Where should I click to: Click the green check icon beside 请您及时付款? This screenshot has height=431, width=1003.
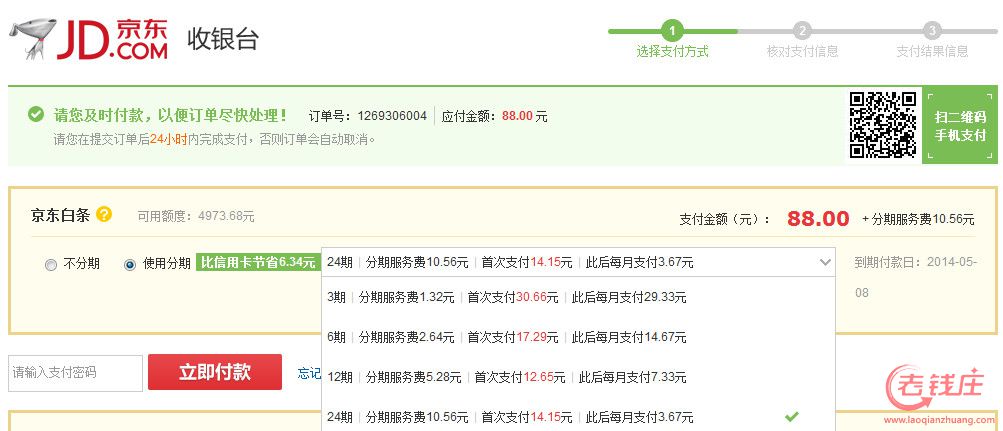click(36, 115)
